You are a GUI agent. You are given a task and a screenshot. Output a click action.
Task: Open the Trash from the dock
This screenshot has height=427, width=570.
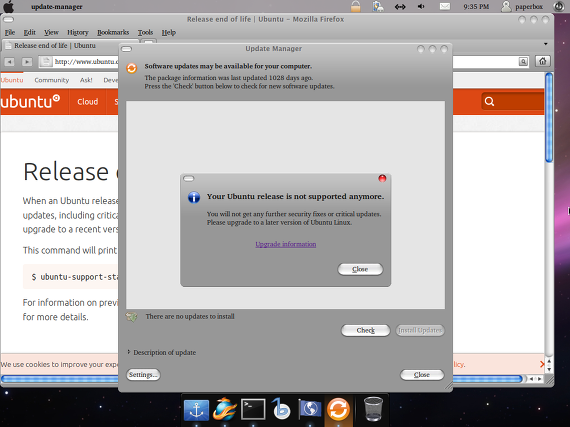tap(373, 409)
